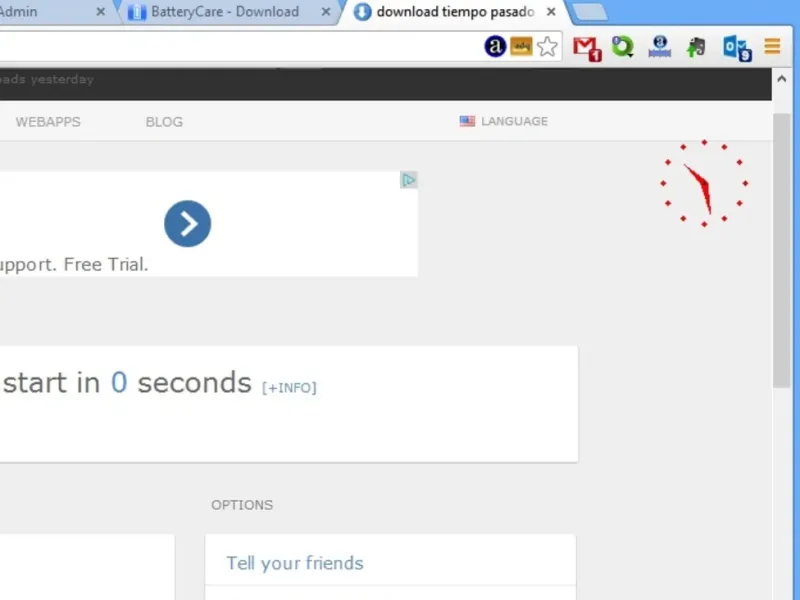800x600 pixels.
Task: Click the Tell your friends link
Action: coord(295,563)
